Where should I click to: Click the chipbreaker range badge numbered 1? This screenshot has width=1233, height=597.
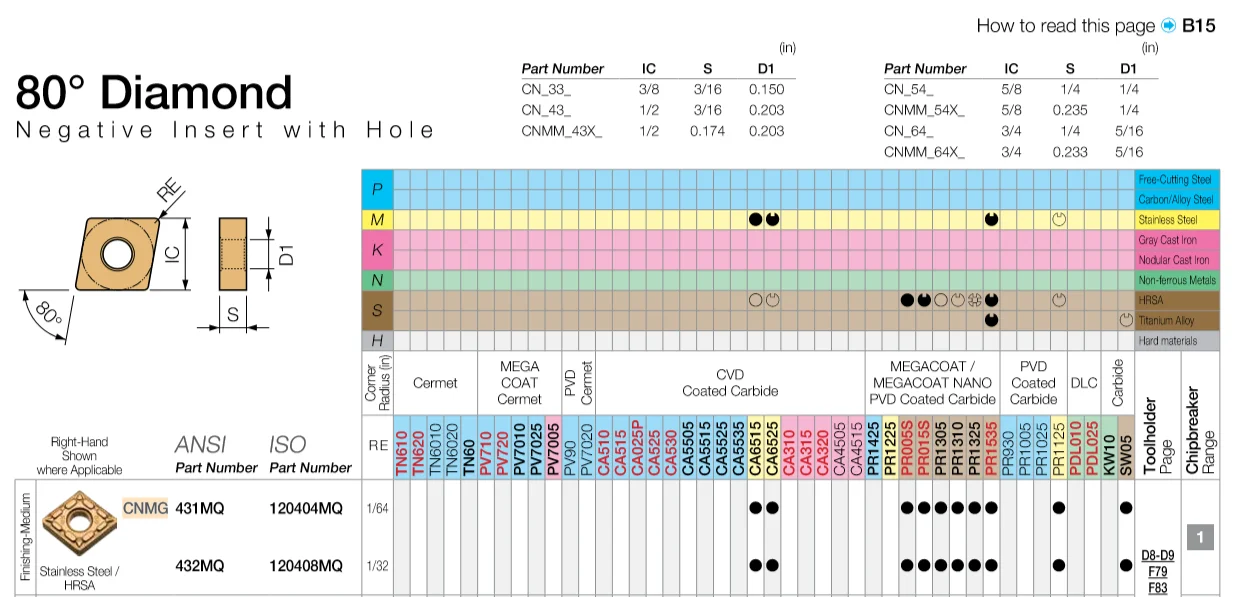click(1200, 537)
